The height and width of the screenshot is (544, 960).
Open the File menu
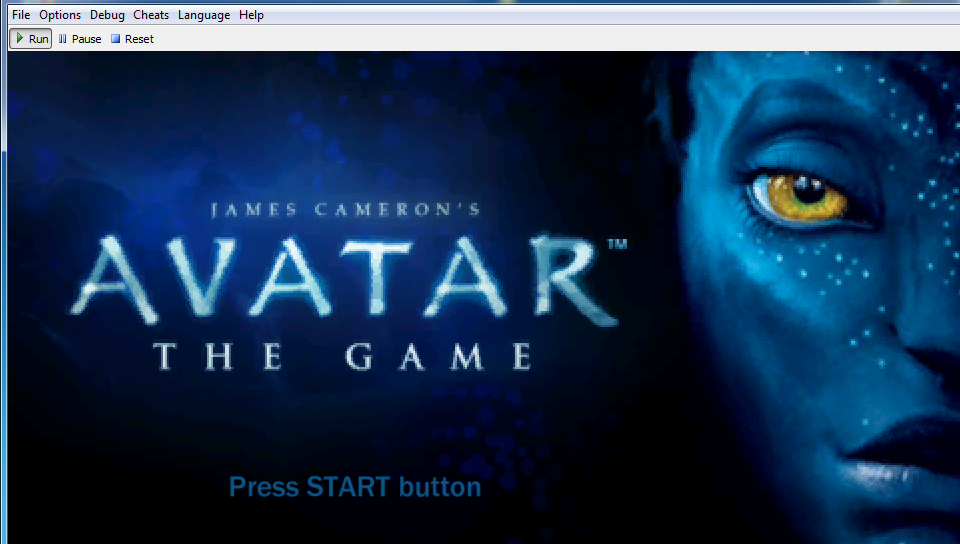tap(21, 15)
